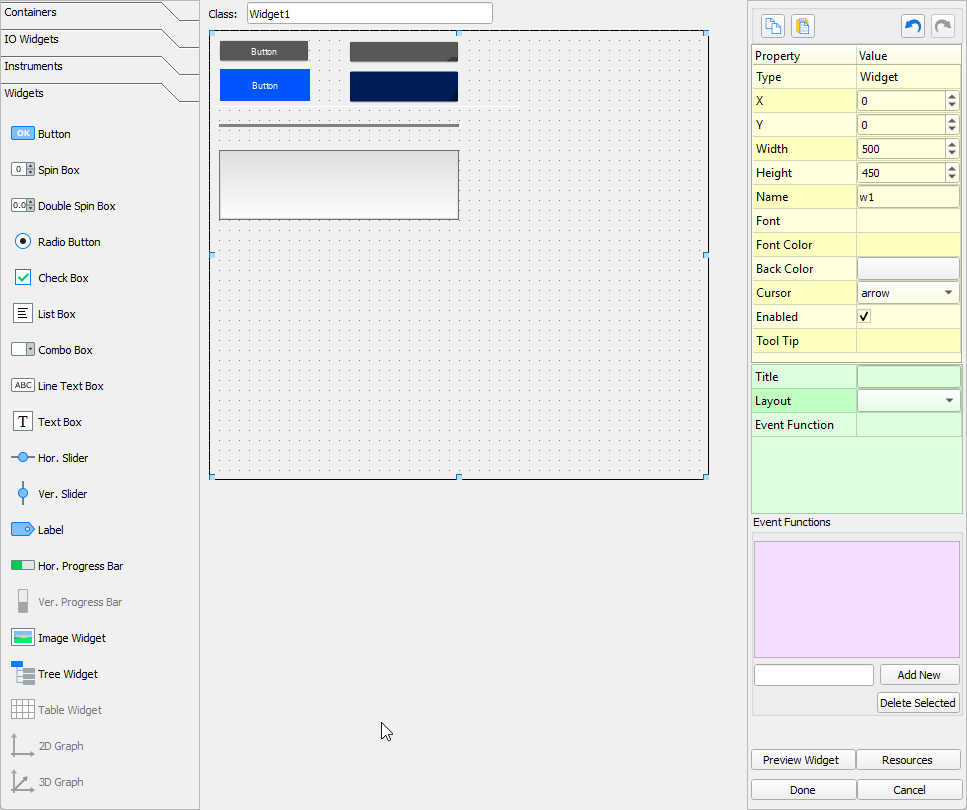This screenshot has height=810, width=967.
Task: Toggle the Enabled checkbox property
Action: 863,316
